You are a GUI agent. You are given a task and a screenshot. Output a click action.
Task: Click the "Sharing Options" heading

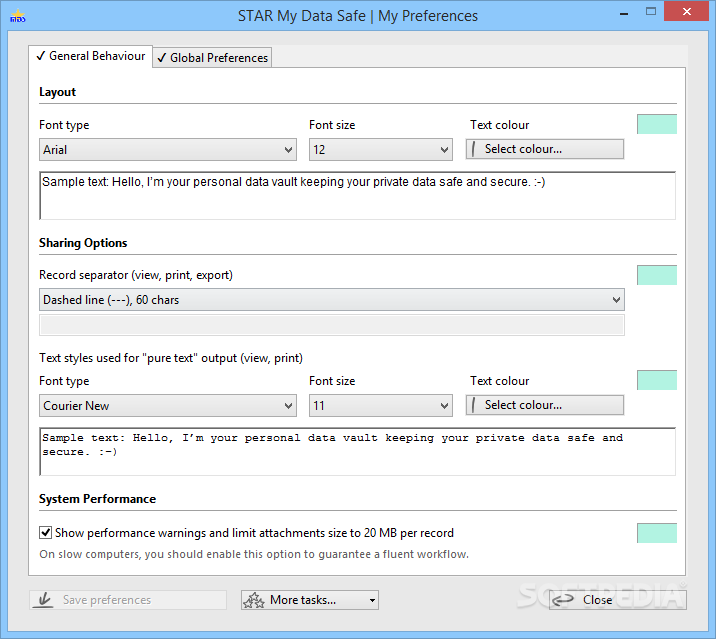83,243
